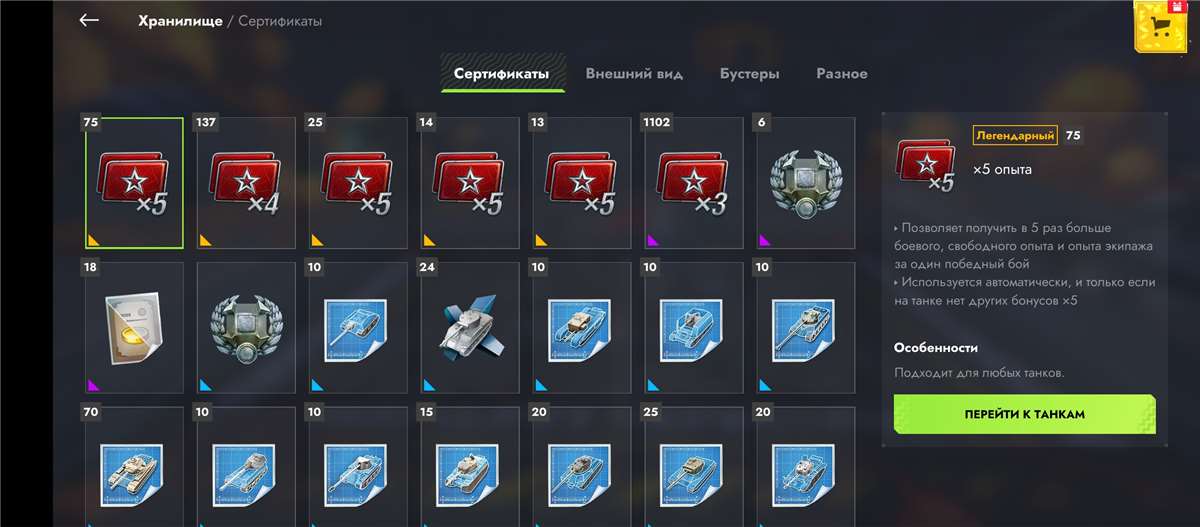Pick the tank-with-satellite item showing 24
This screenshot has width=1200, height=527.
pos(470,327)
